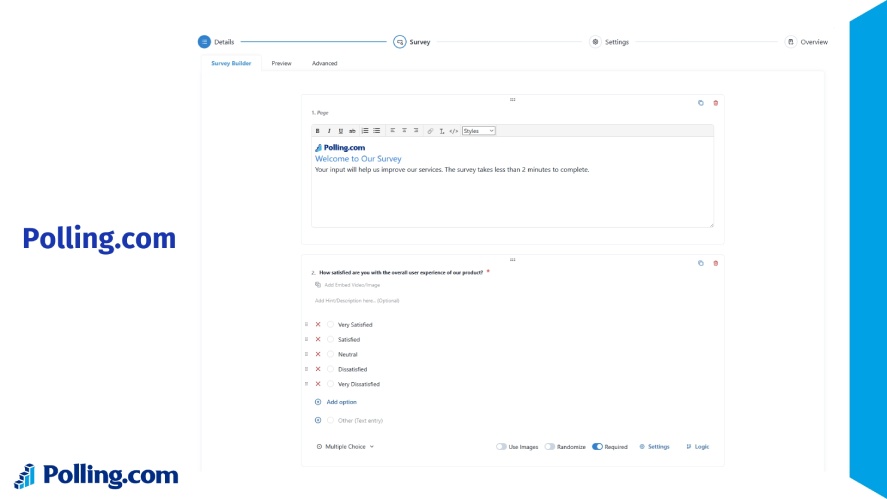
Task: Select the Dissatisfied radio button
Action: (x=330, y=369)
